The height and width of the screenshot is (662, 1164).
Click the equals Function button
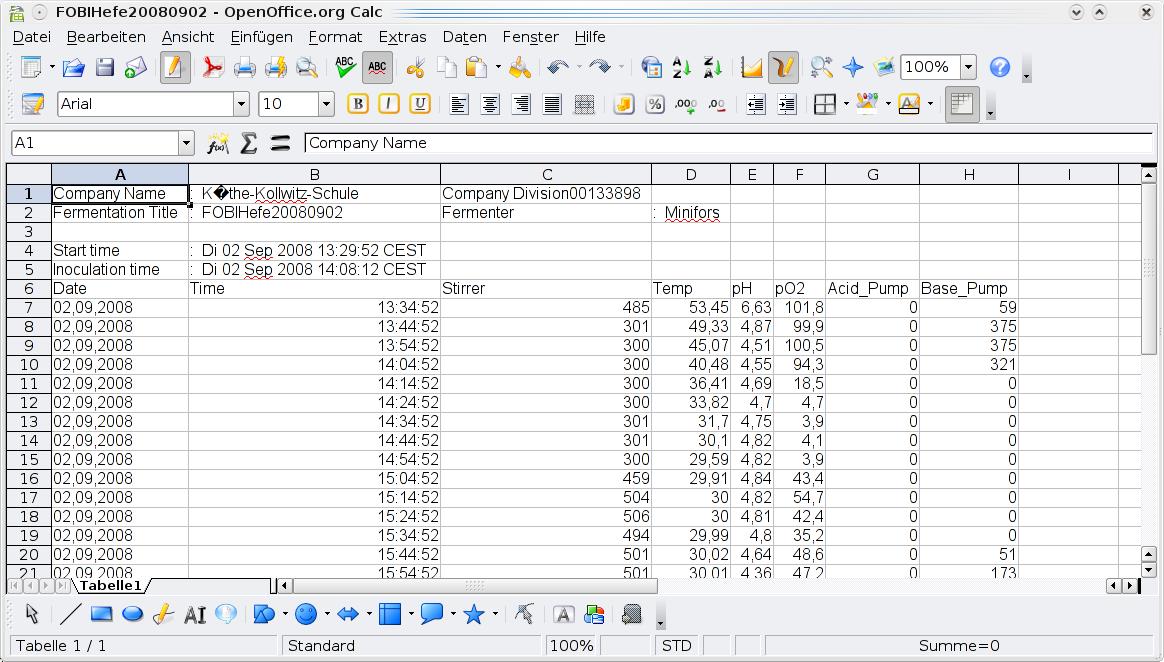(x=280, y=142)
